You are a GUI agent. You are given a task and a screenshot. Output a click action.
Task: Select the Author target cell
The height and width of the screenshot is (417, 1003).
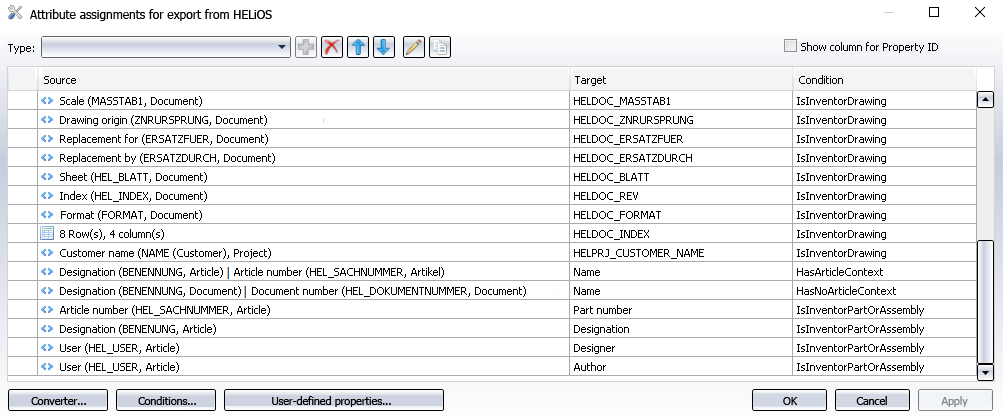pos(681,367)
